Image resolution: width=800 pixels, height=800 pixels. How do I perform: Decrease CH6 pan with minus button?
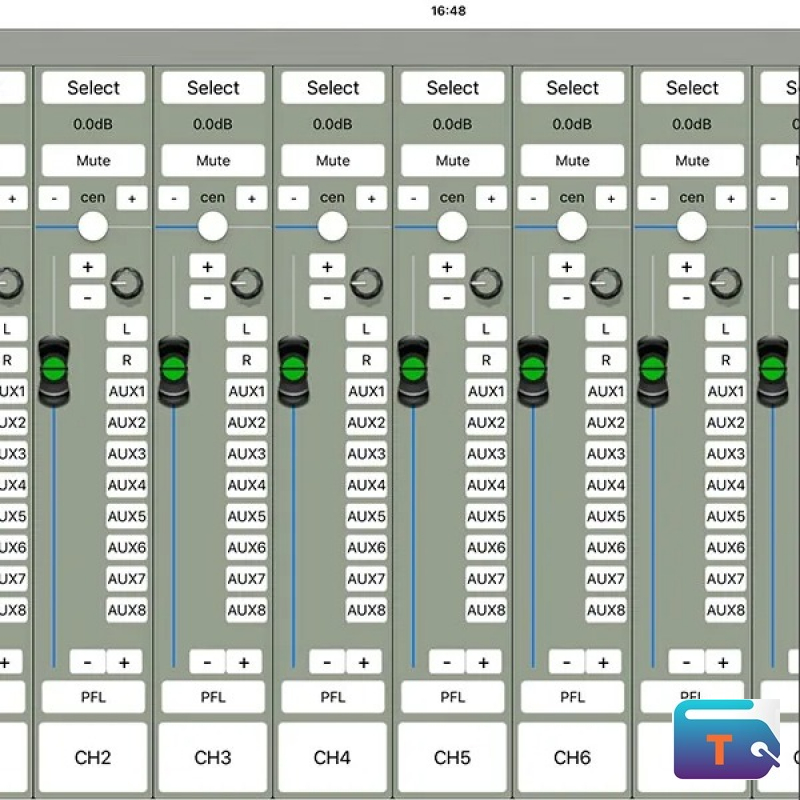[533, 198]
